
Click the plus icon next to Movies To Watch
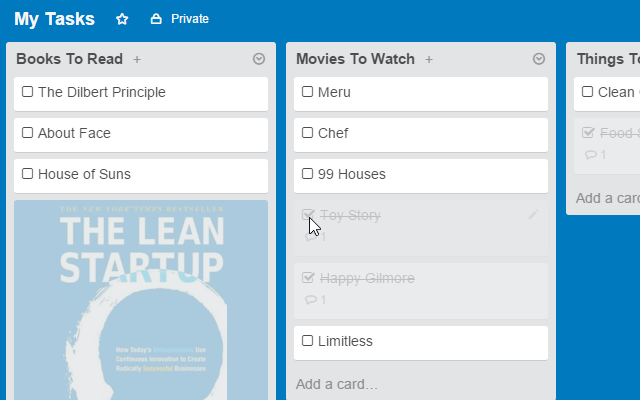click(x=429, y=60)
